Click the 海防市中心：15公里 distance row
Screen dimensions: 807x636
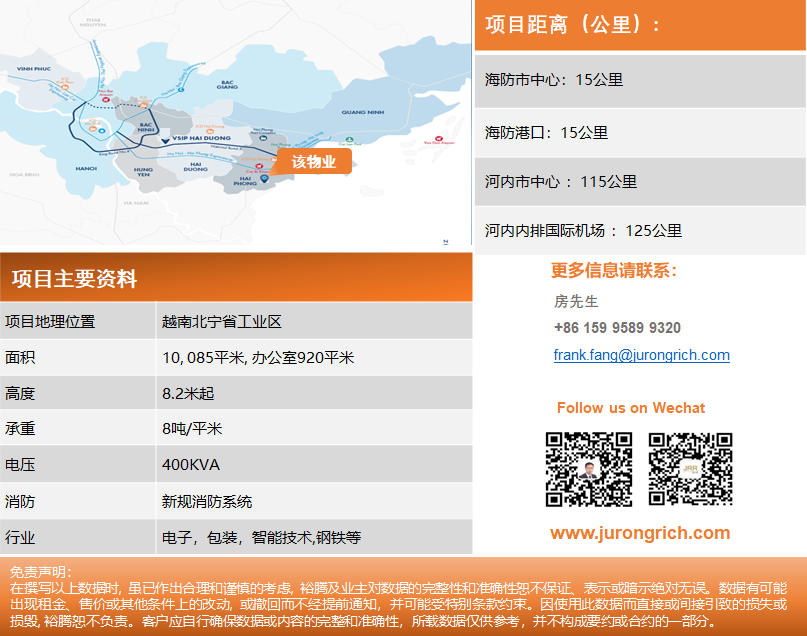click(640, 80)
